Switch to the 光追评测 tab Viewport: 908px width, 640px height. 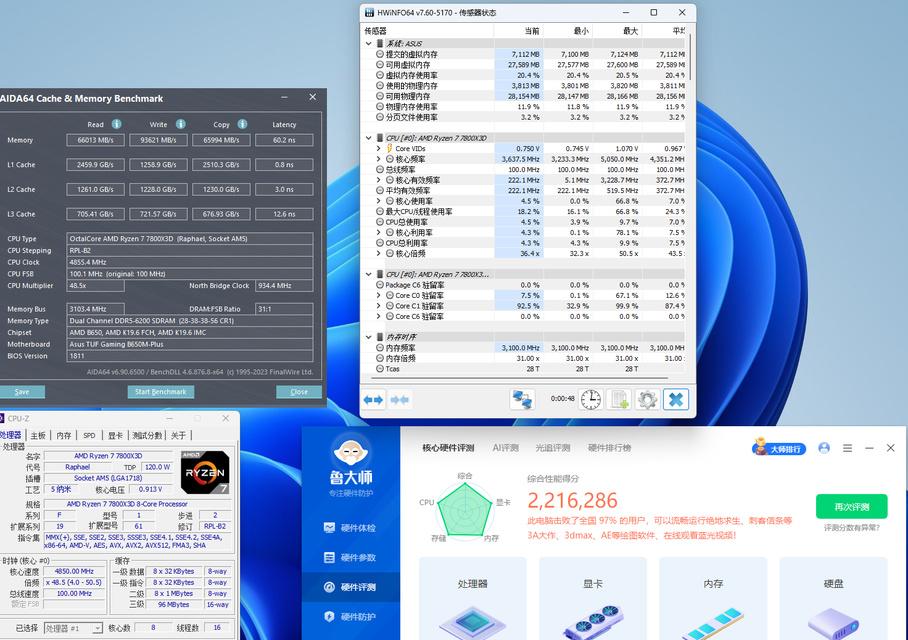point(552,448)
